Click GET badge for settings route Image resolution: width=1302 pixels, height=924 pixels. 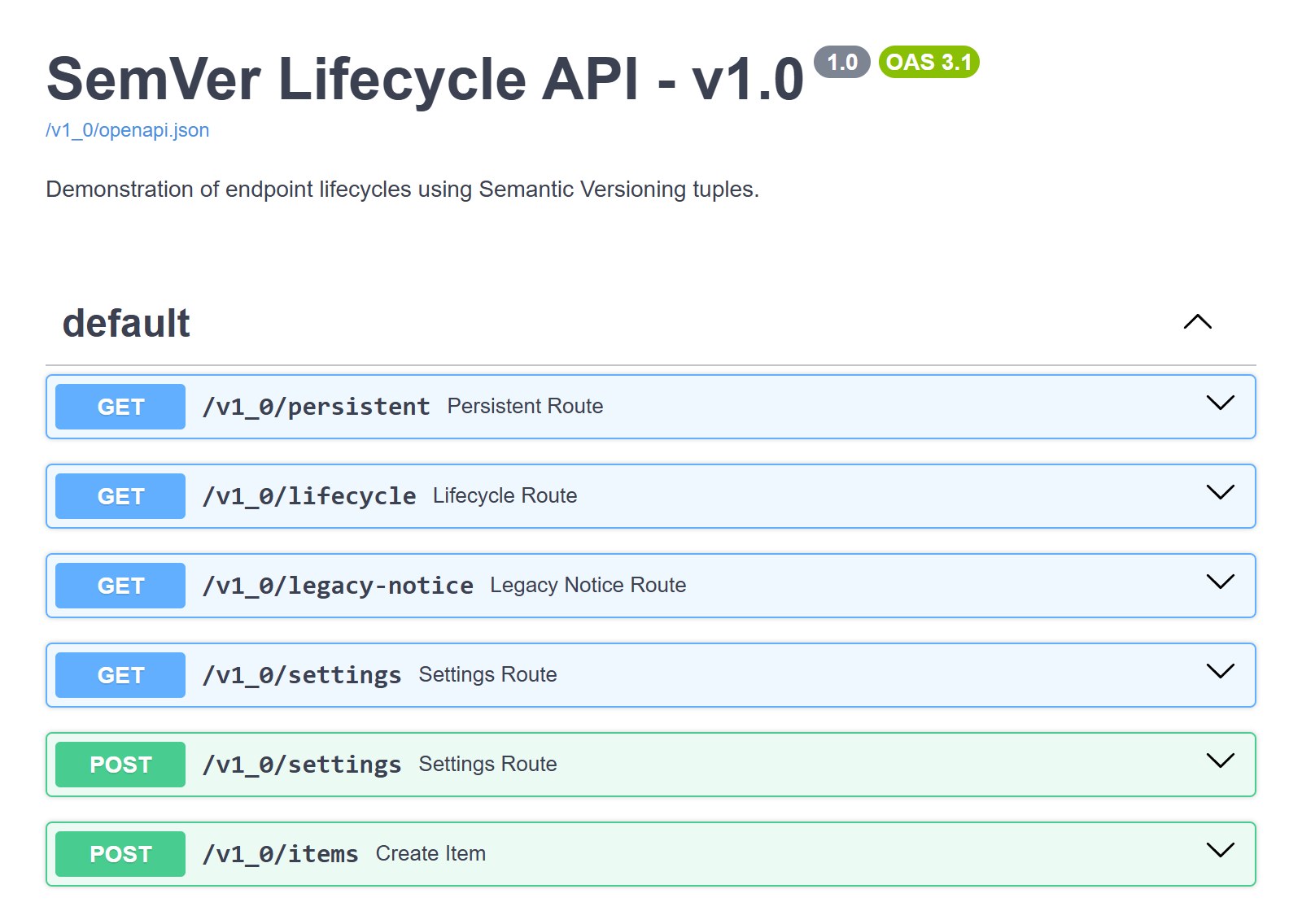pyautogui.click(x=120, y=675)
